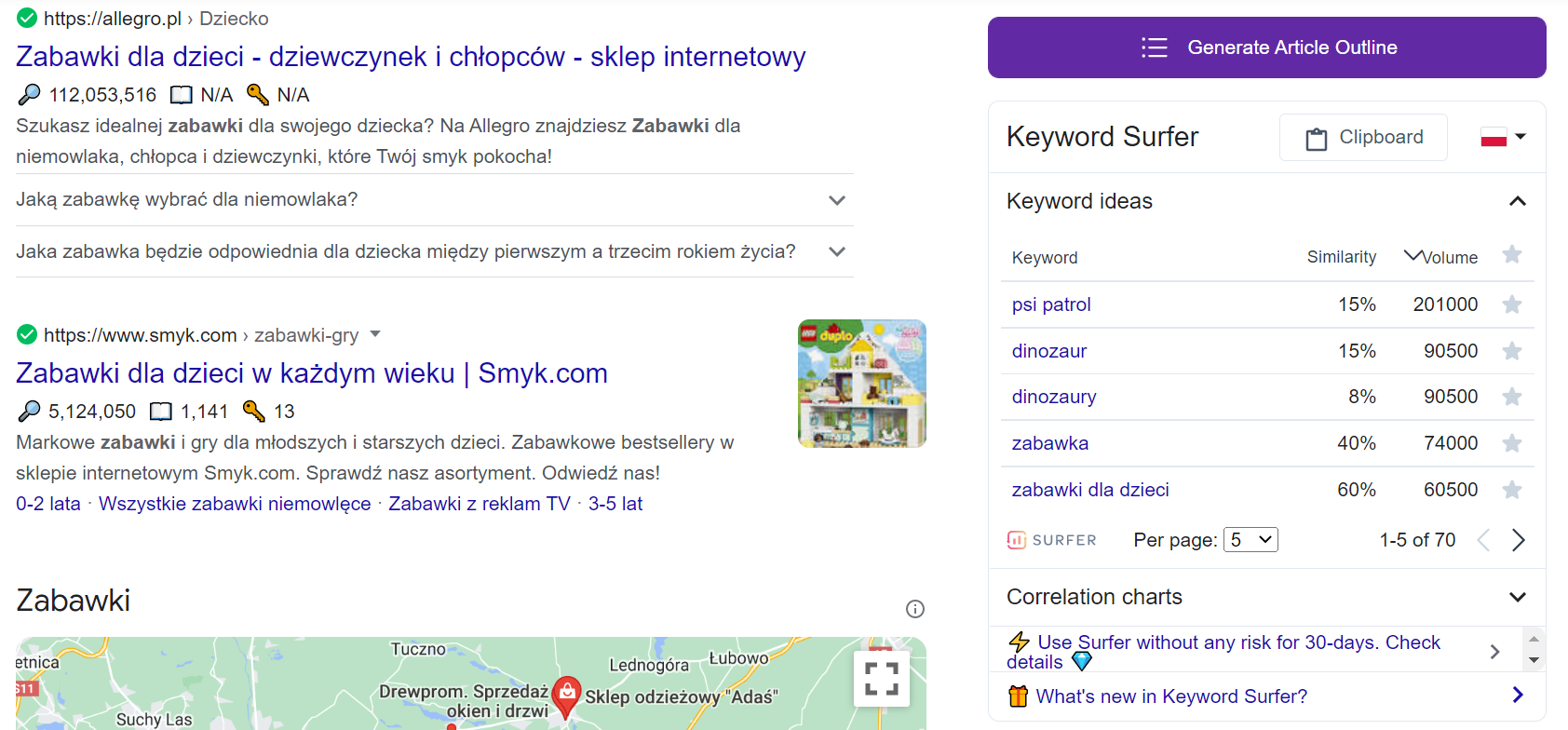Click the Keyword column header

pos(1045,258)
